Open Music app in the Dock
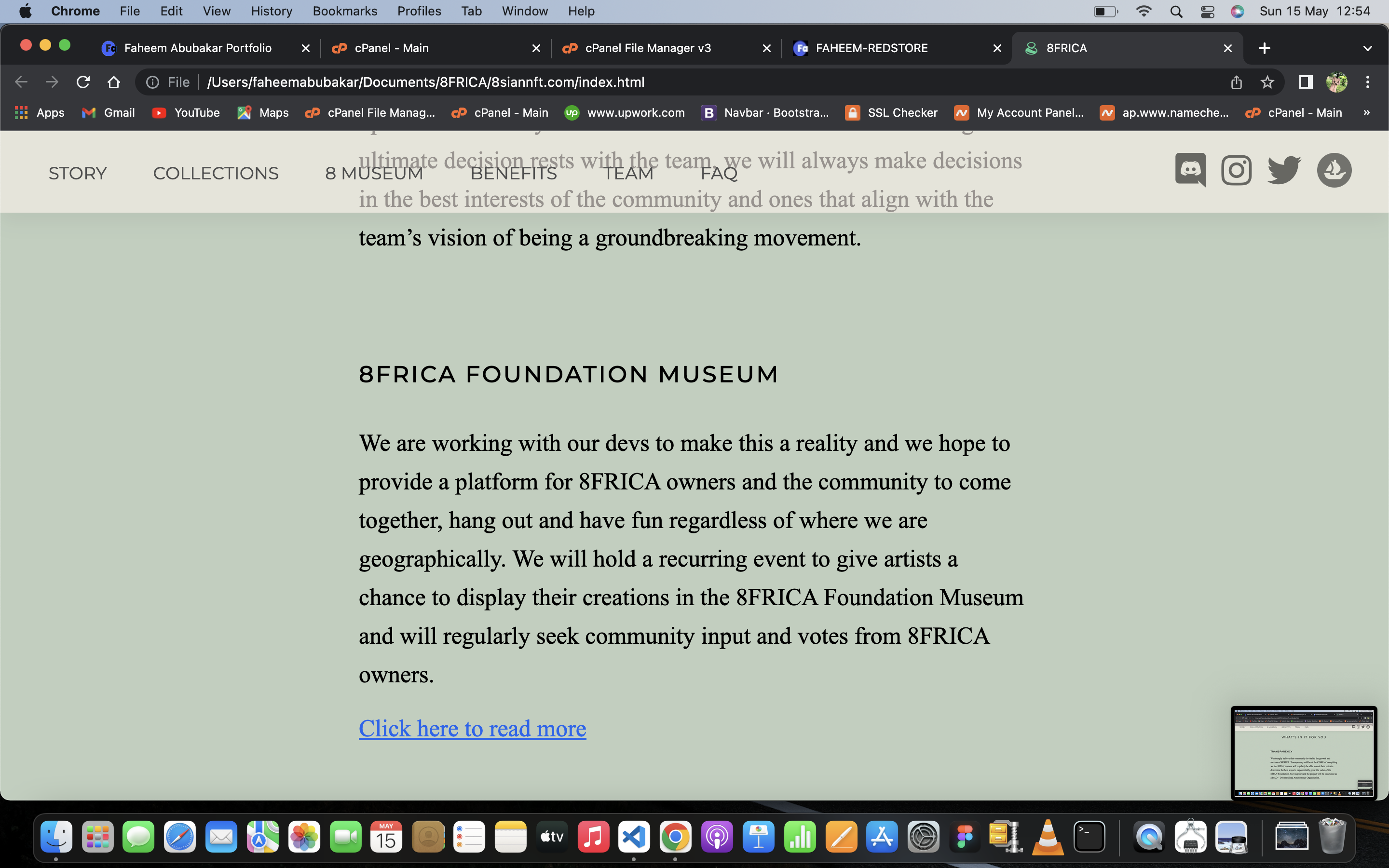 (593, 837)
